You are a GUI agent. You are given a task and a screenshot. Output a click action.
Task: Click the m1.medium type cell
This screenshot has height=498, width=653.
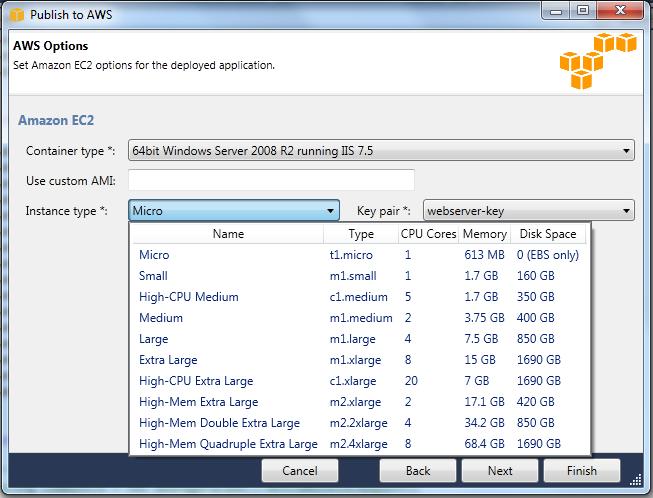tap(361, 318)
